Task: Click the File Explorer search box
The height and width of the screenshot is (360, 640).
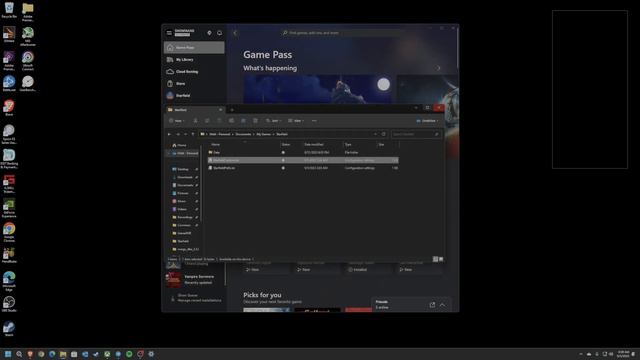Action: point(416,134)
